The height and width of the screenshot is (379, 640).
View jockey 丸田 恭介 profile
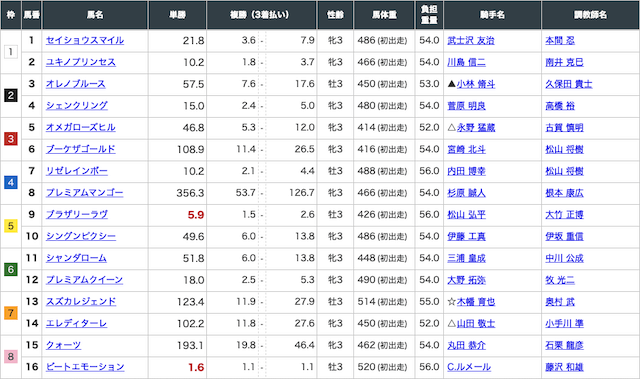(x=467, y=345)
